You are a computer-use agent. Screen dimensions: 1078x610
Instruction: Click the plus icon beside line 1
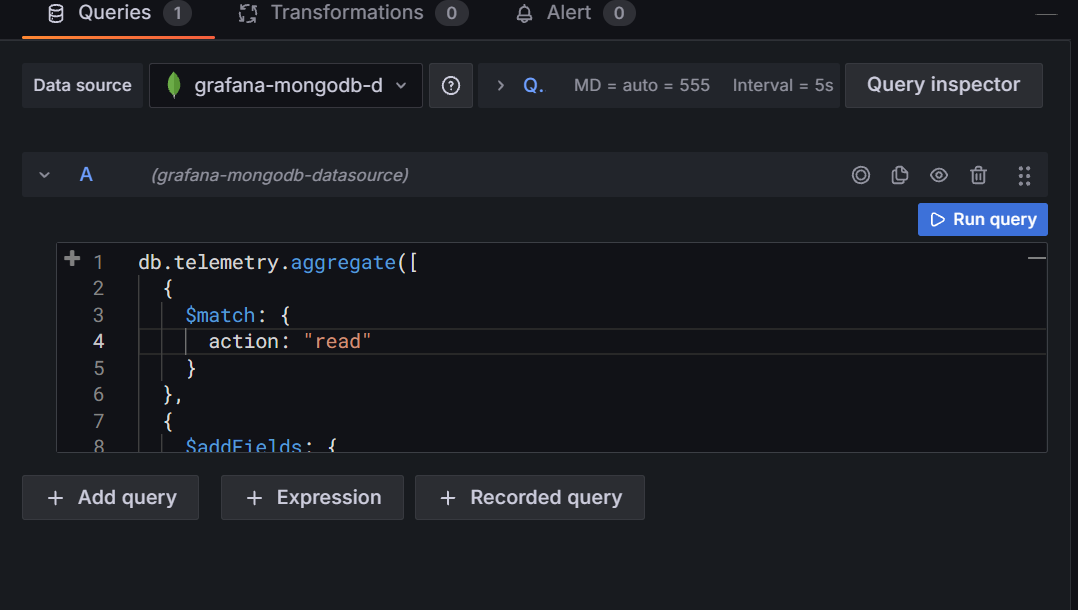[72, 259]
